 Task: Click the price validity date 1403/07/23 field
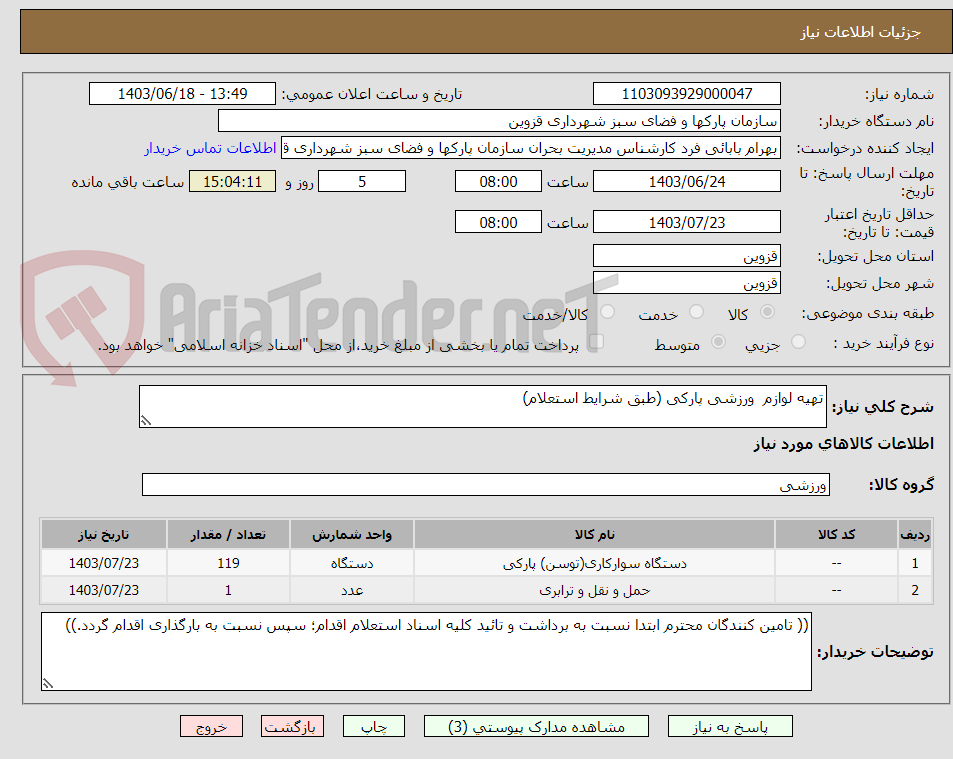(x=687, y=222)
